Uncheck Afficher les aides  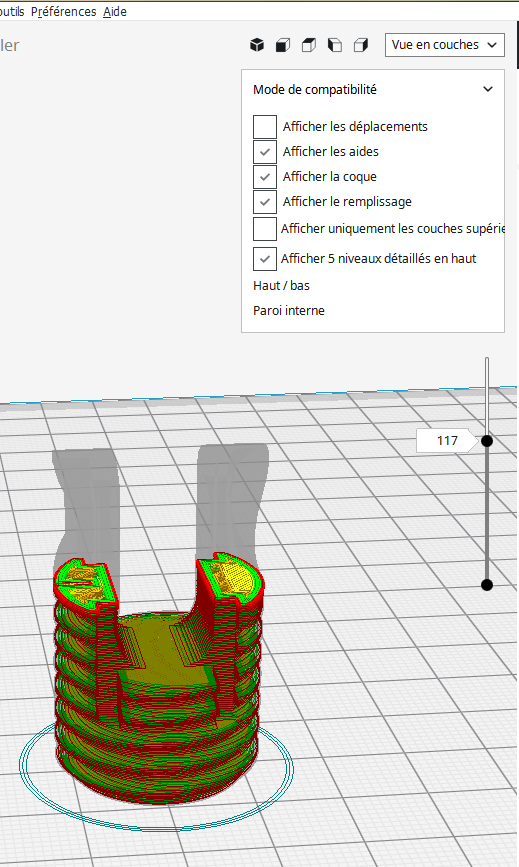point(265,152)
